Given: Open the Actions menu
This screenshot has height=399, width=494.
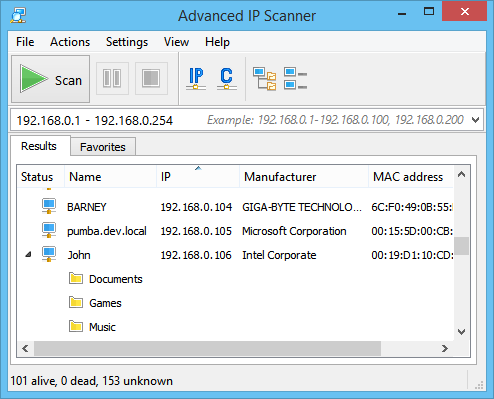Looking at the screenshot, I should pos(70,42).
